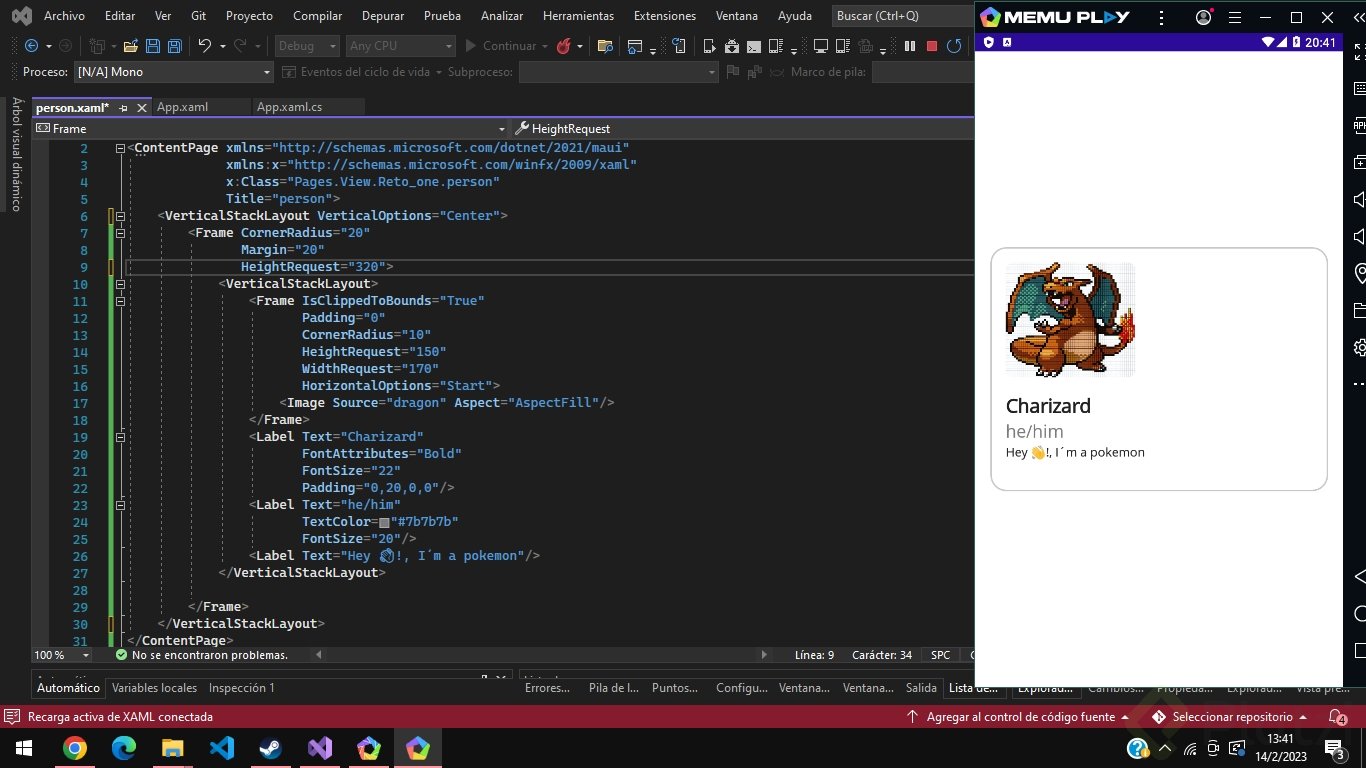Open the Save All icon

[175, 44]
